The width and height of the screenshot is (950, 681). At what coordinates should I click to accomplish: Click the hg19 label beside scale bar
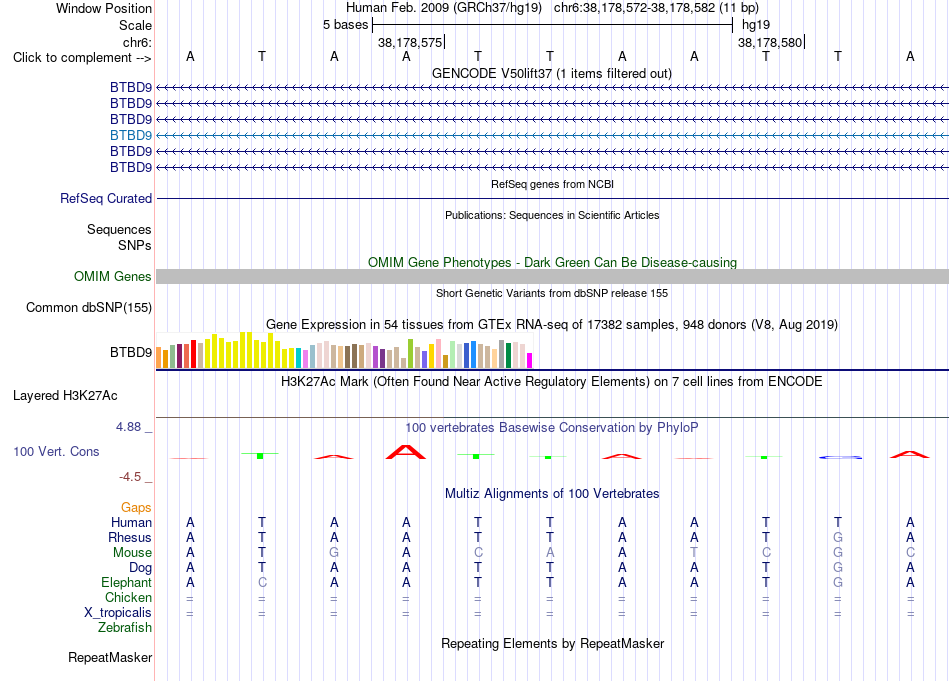[756, 25]
